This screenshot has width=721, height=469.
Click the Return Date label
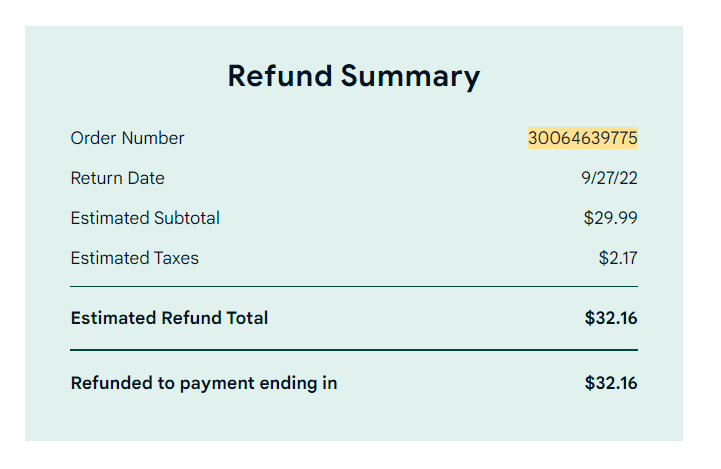[x=118, y=178]
